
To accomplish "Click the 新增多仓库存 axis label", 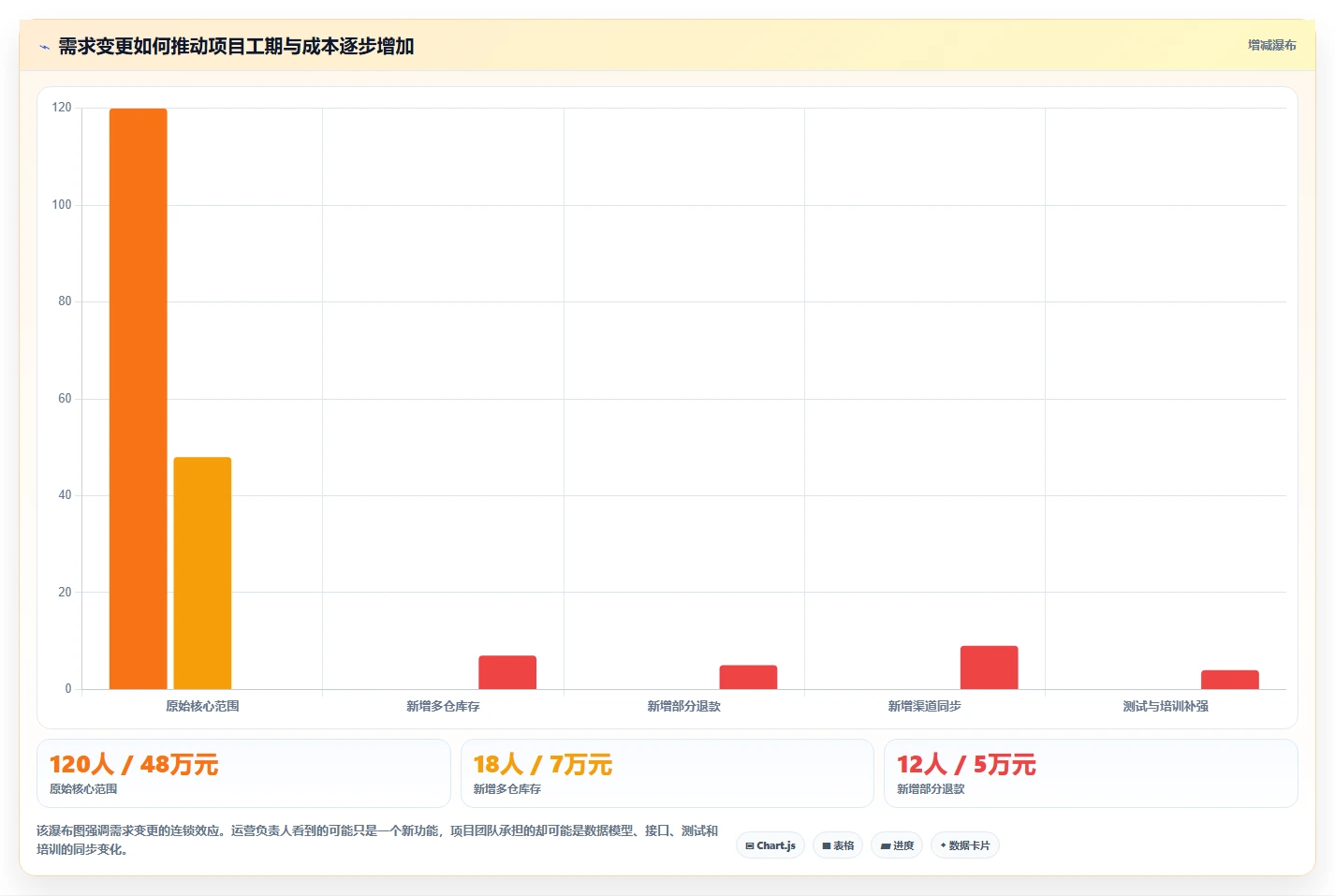I will coord(443,706).
